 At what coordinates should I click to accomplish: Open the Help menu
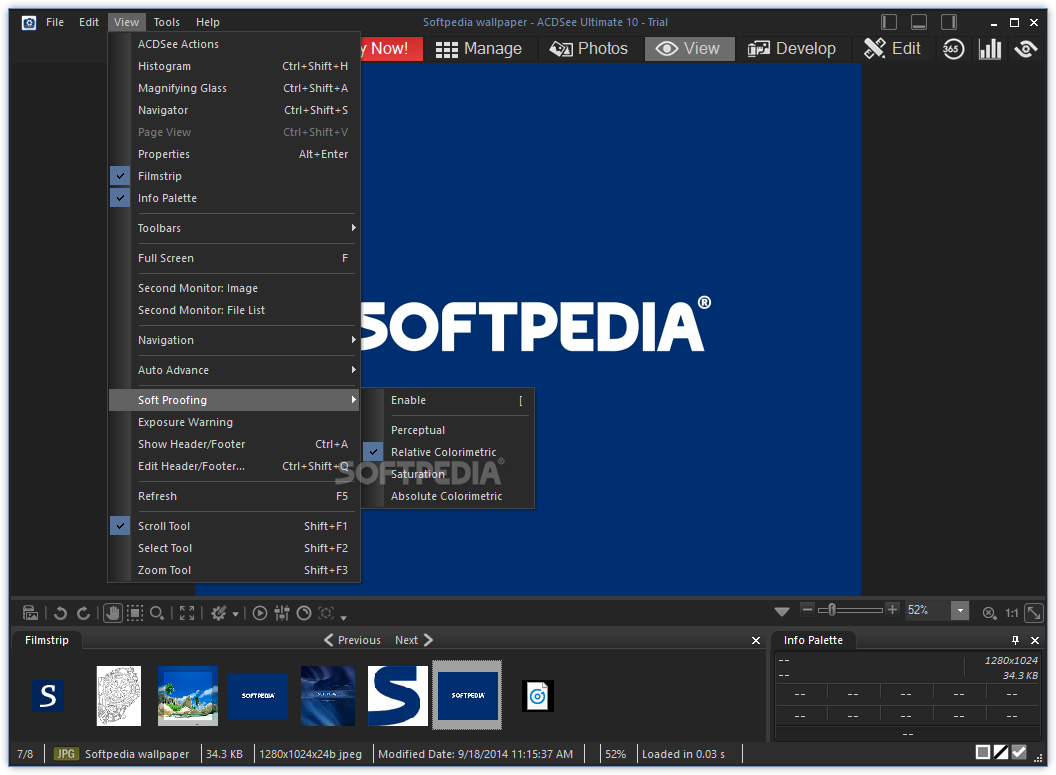pos(207,22)
